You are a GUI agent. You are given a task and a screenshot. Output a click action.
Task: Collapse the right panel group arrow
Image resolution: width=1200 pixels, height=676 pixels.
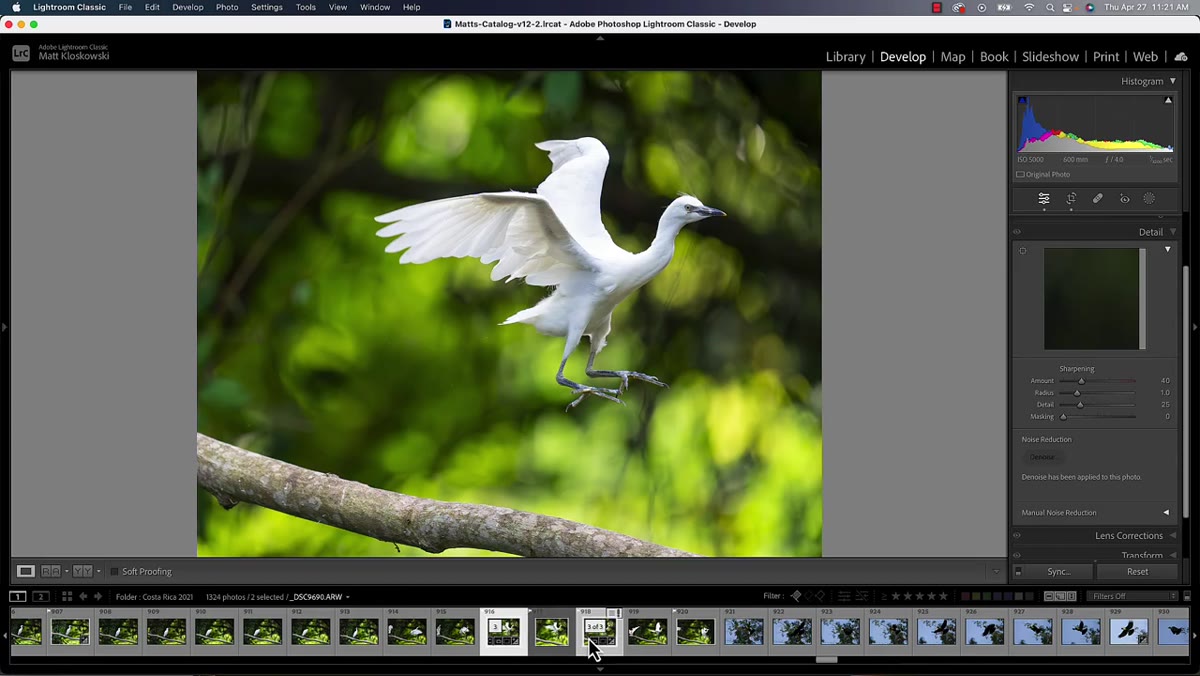click(1194, 326)
